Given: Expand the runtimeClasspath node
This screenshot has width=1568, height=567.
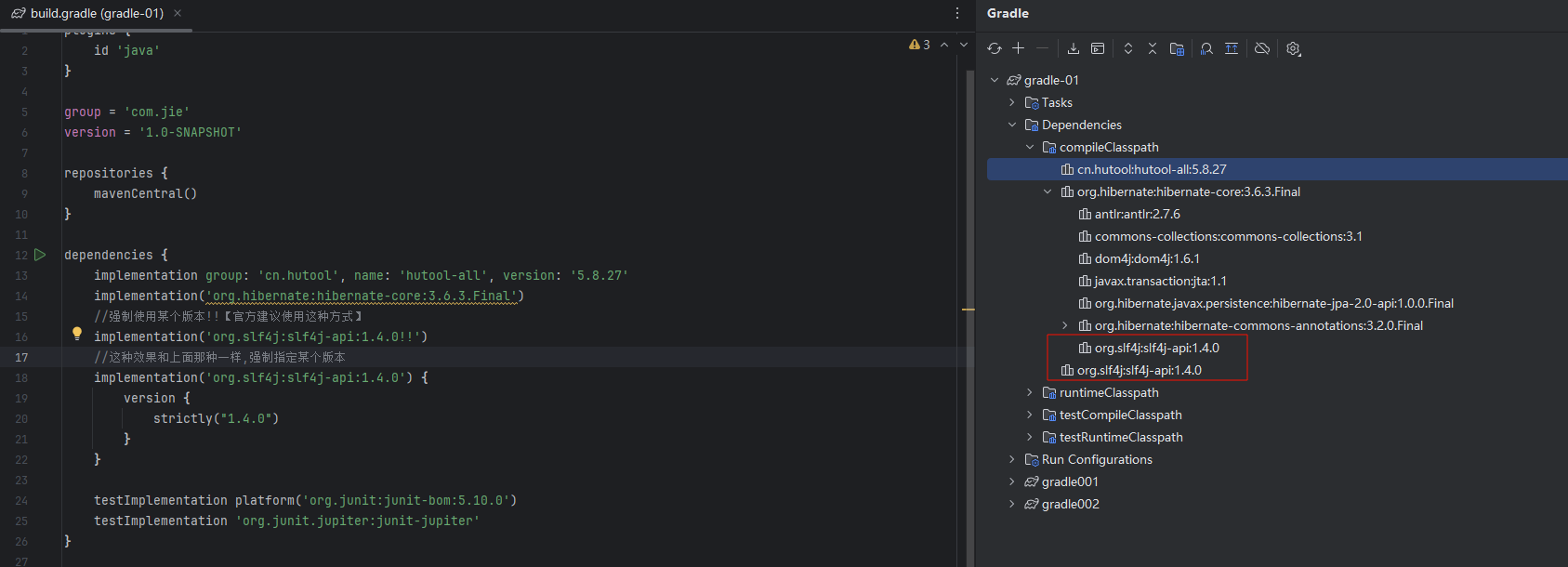Looking at the screenshot, I should [1030, 392].
